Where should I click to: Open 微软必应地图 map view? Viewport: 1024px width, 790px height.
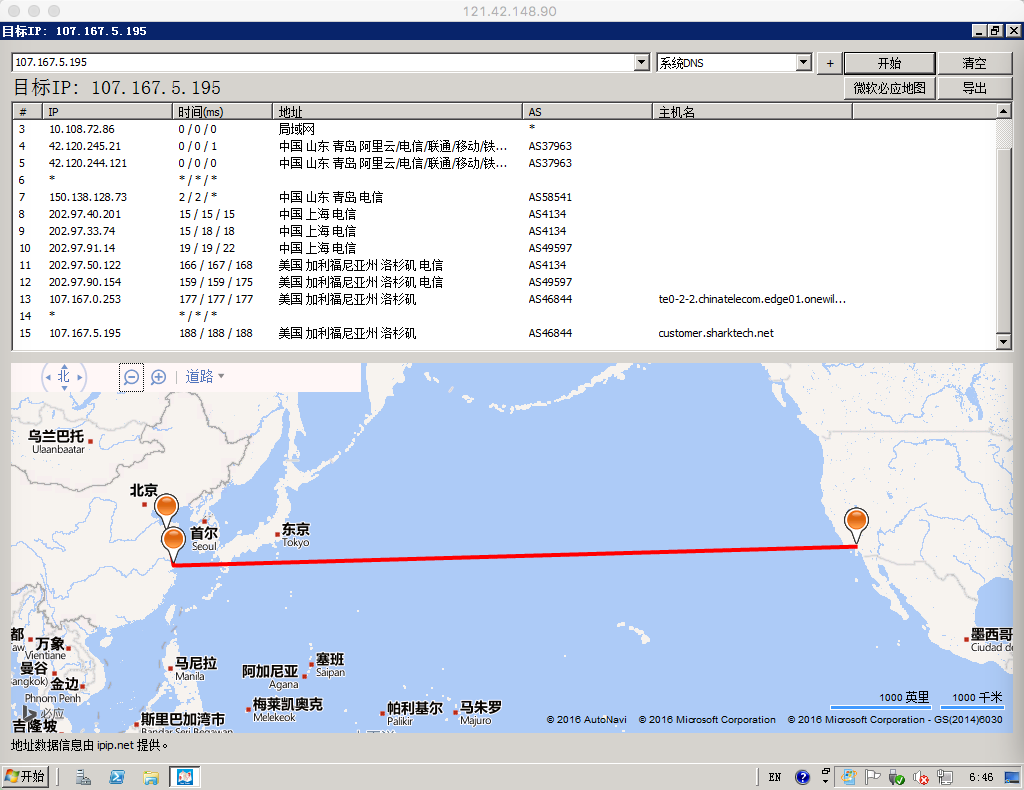889,88
